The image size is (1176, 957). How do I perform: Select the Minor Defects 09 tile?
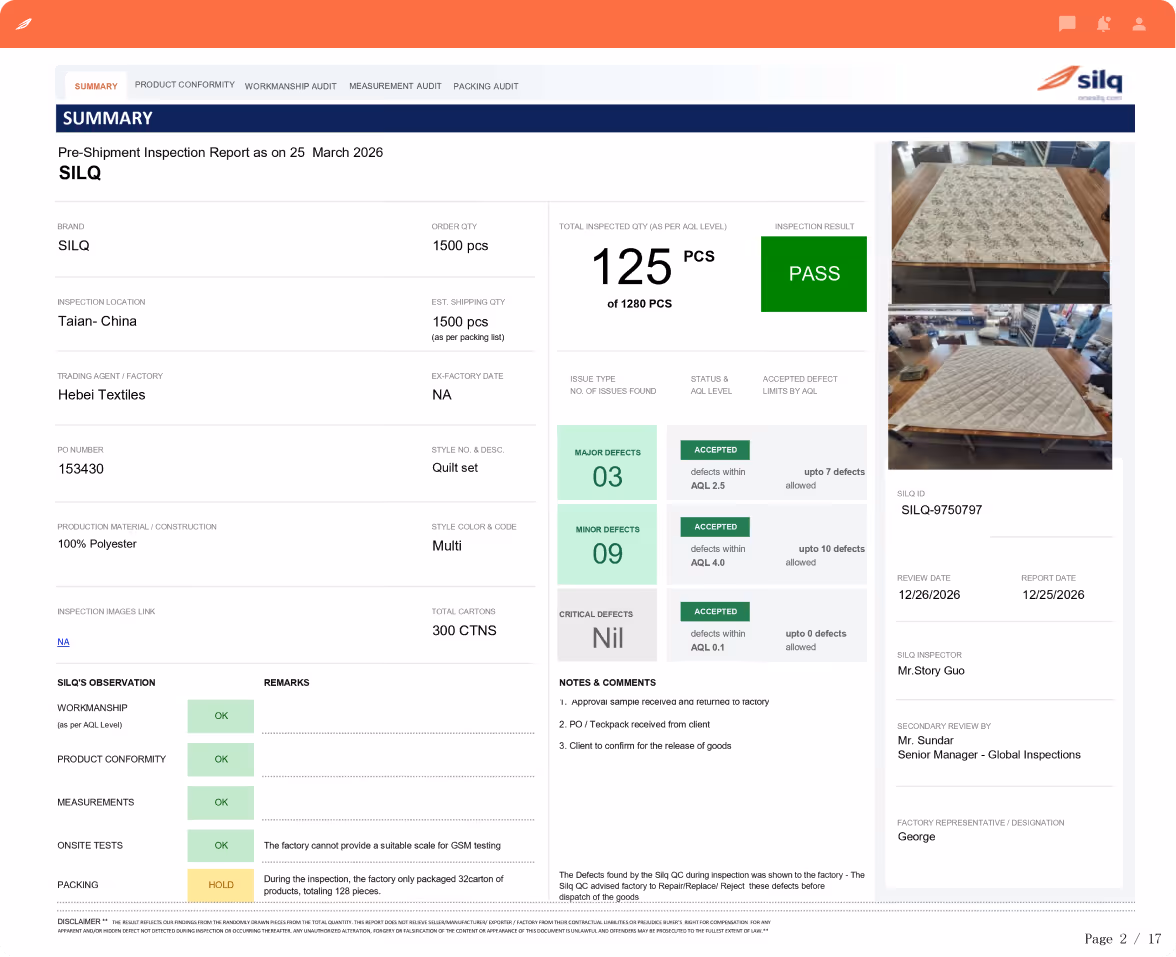(x=607, y=544)
